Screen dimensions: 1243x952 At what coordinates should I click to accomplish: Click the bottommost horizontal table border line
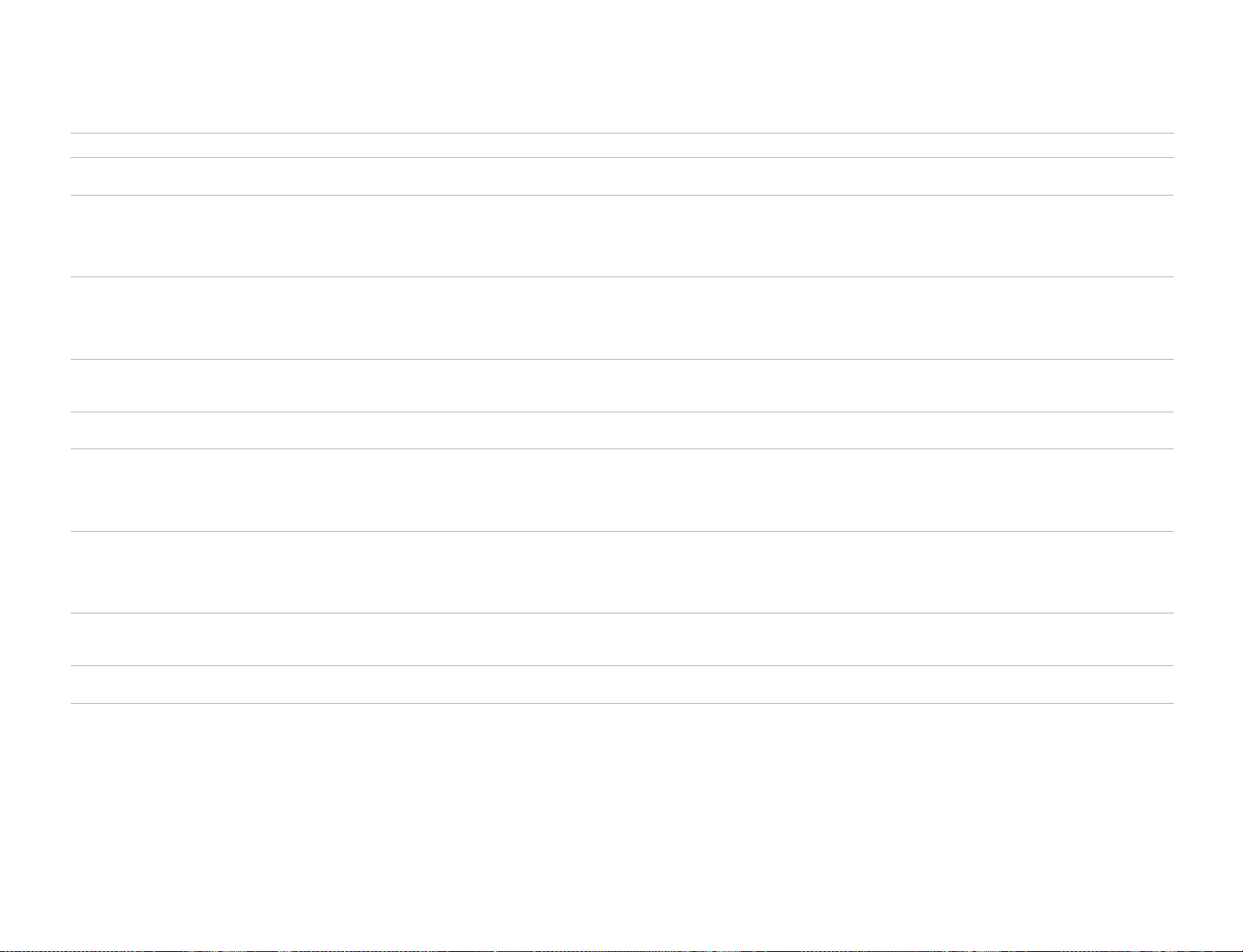[621, 703]
